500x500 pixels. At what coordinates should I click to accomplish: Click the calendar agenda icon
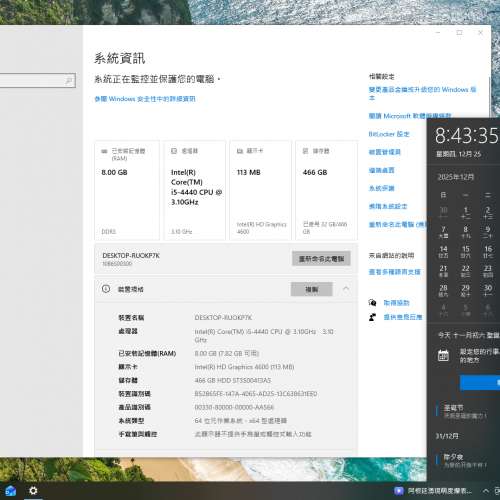443,356
